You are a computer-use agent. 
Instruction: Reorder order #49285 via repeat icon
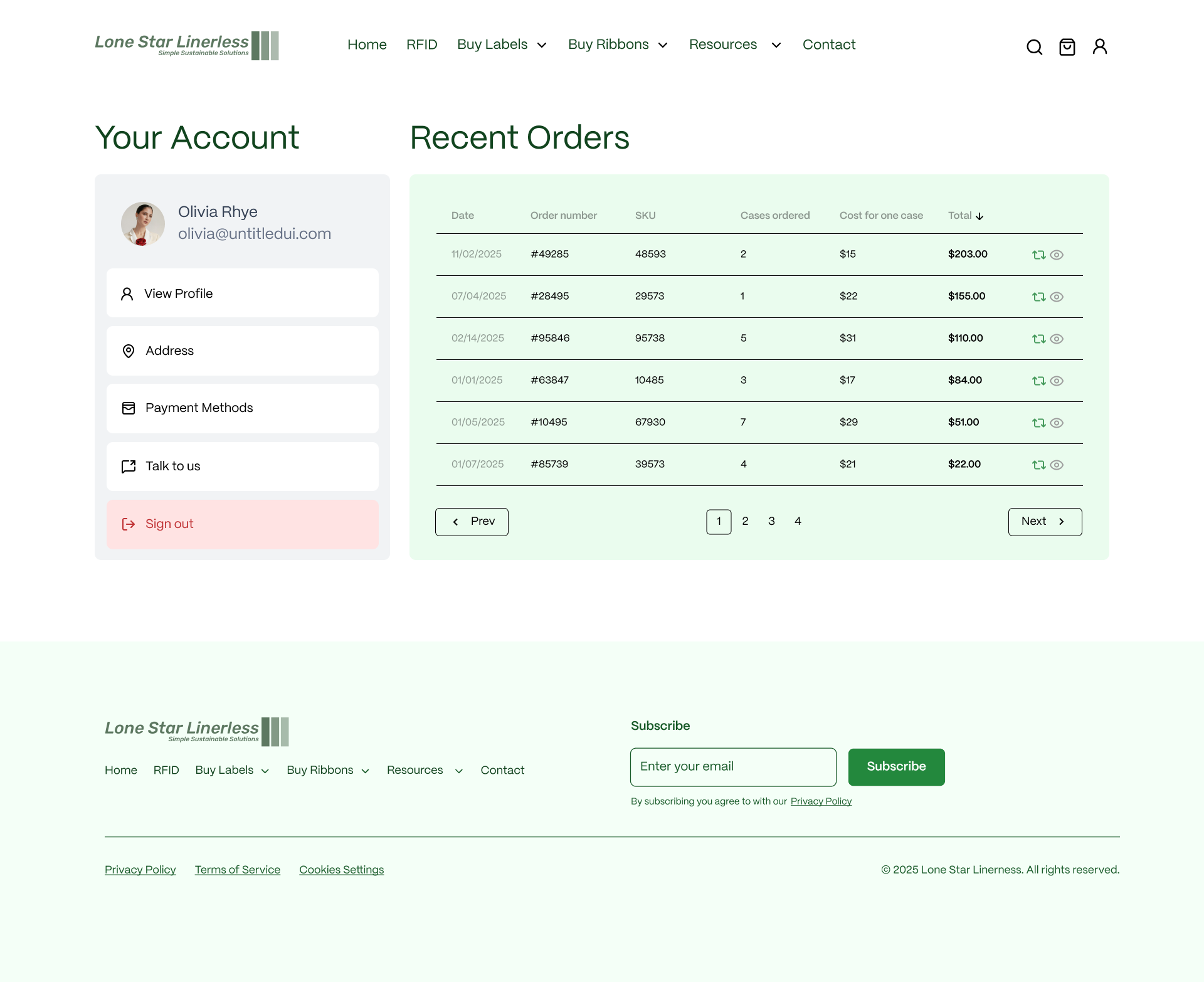1038,255
